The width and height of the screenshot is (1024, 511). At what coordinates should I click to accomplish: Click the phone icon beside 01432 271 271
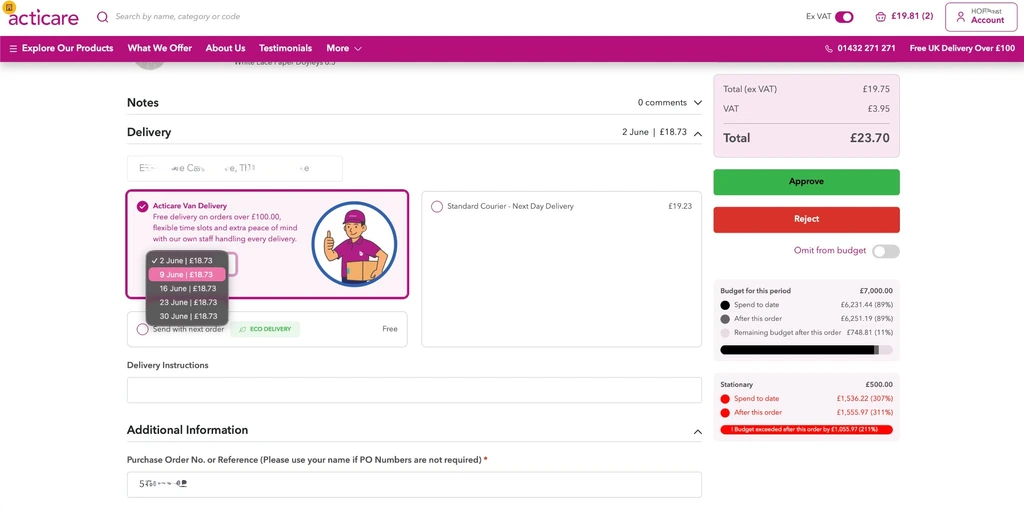click(829, 48)
